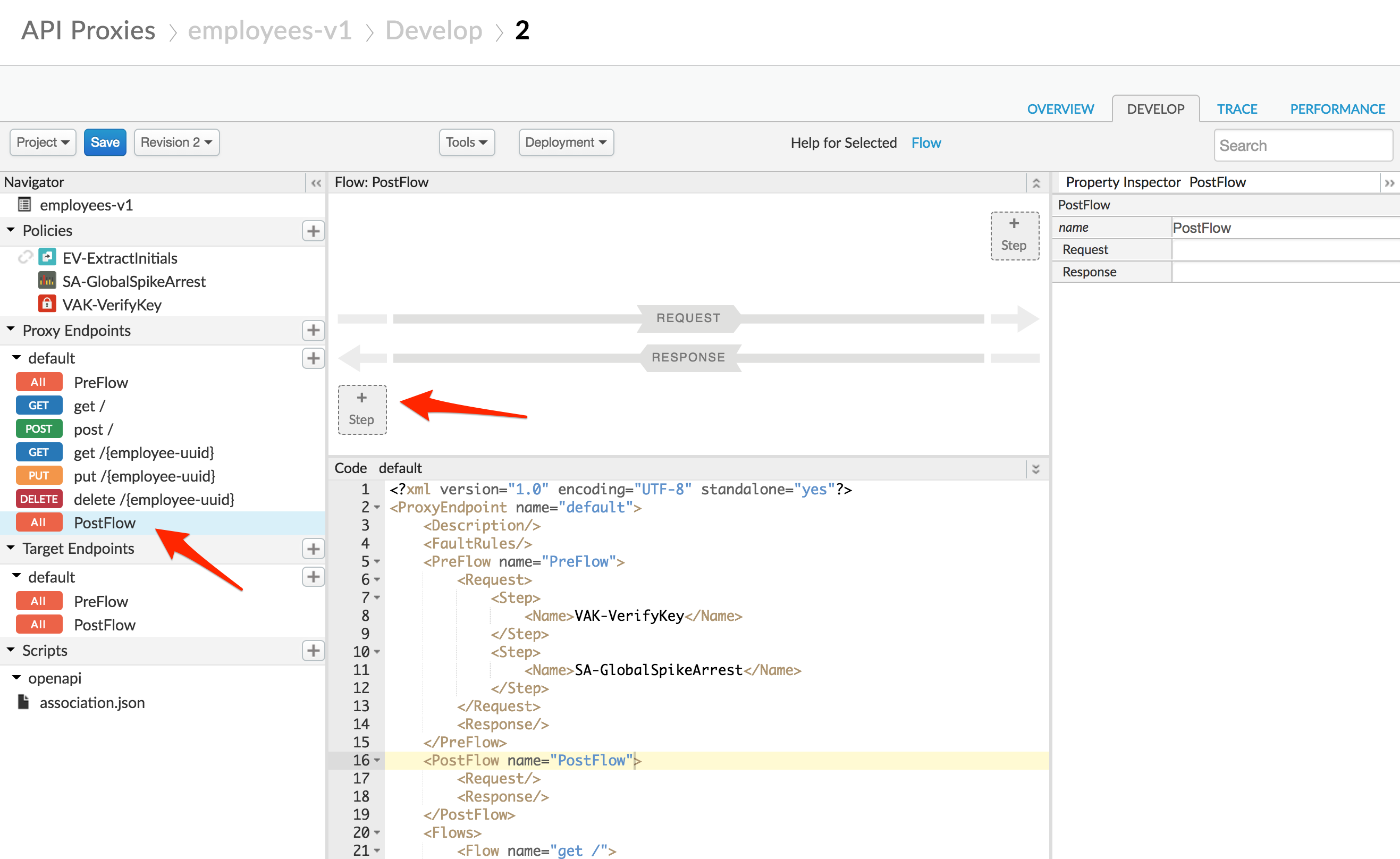
Task: Open the Flow help link
Action: click(x=925, y=142)
